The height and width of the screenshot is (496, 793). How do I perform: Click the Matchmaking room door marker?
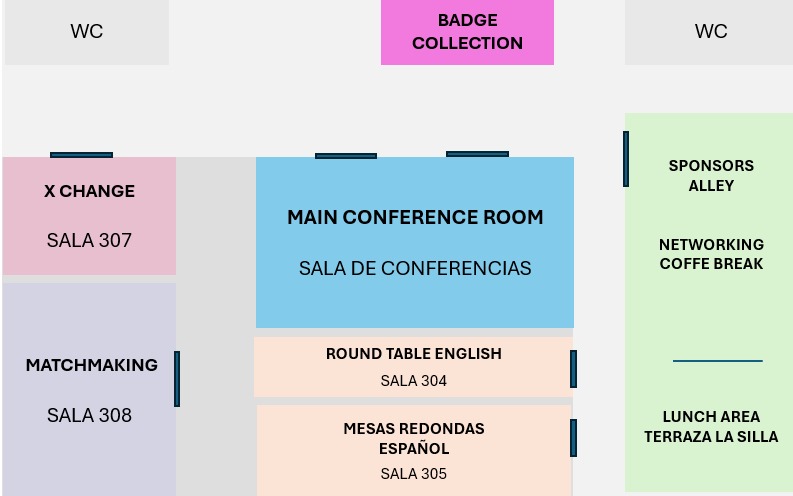(x=177, y=378)
